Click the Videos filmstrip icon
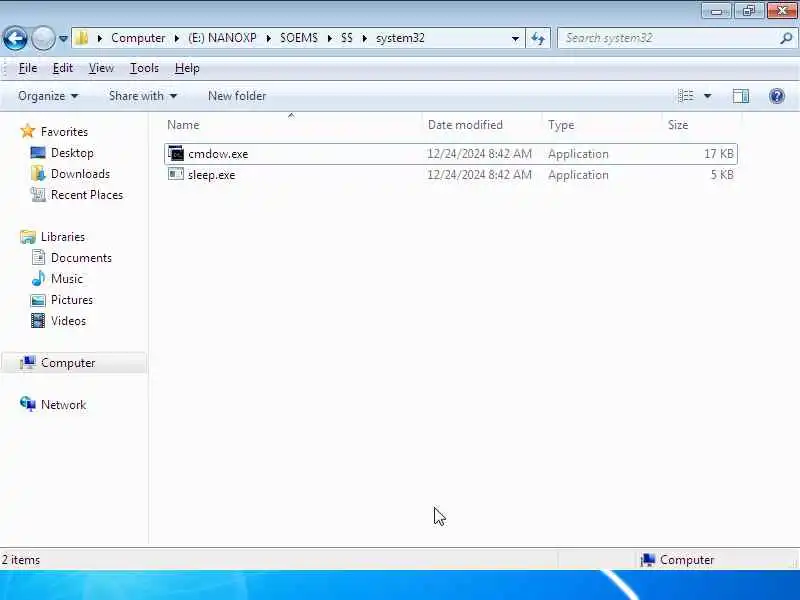The width and height of the screenshot is (800, 600). (38, 320)
